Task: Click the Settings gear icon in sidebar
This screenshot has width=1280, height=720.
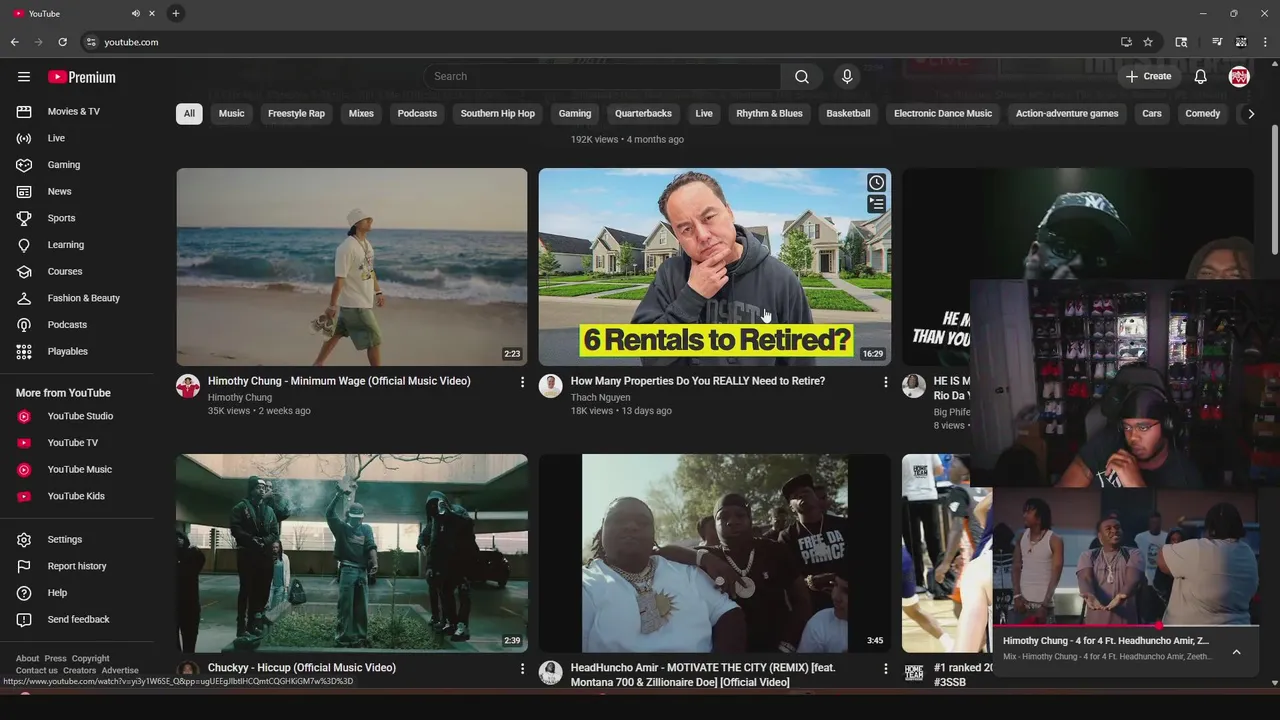Action: [x=24, y=540]
